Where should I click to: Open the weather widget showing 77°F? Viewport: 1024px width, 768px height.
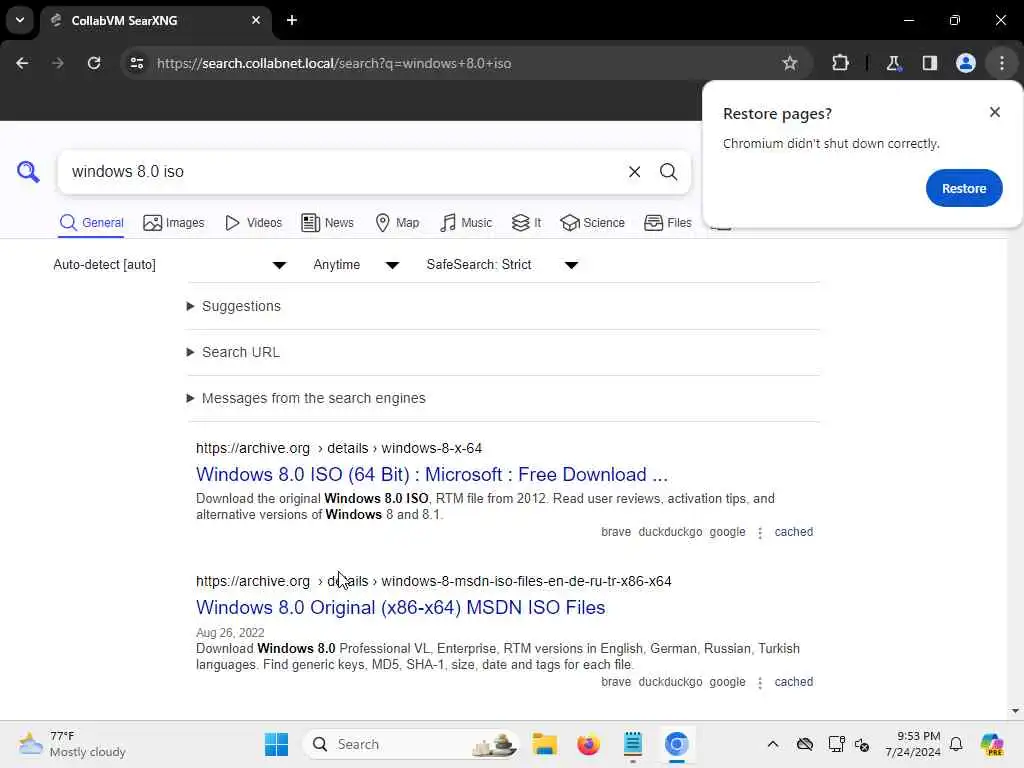pos(72,744)
